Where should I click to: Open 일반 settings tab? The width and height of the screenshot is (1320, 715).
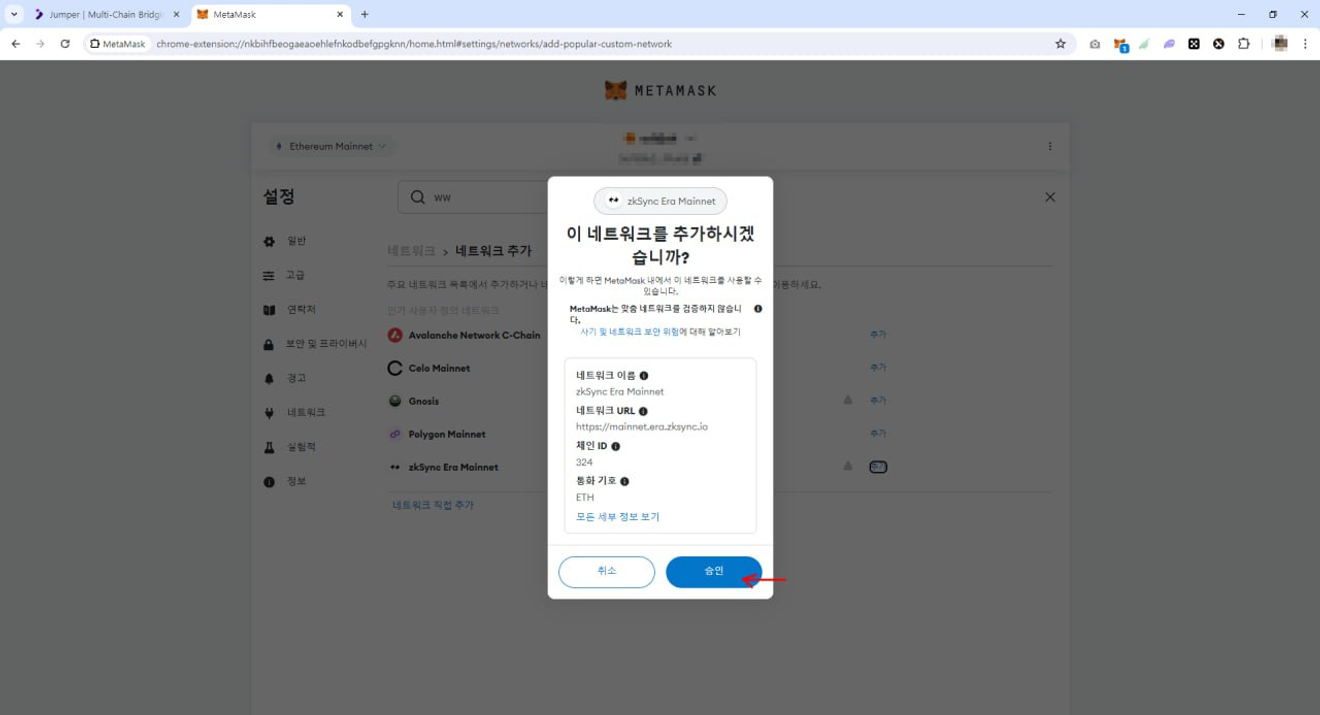297,241
